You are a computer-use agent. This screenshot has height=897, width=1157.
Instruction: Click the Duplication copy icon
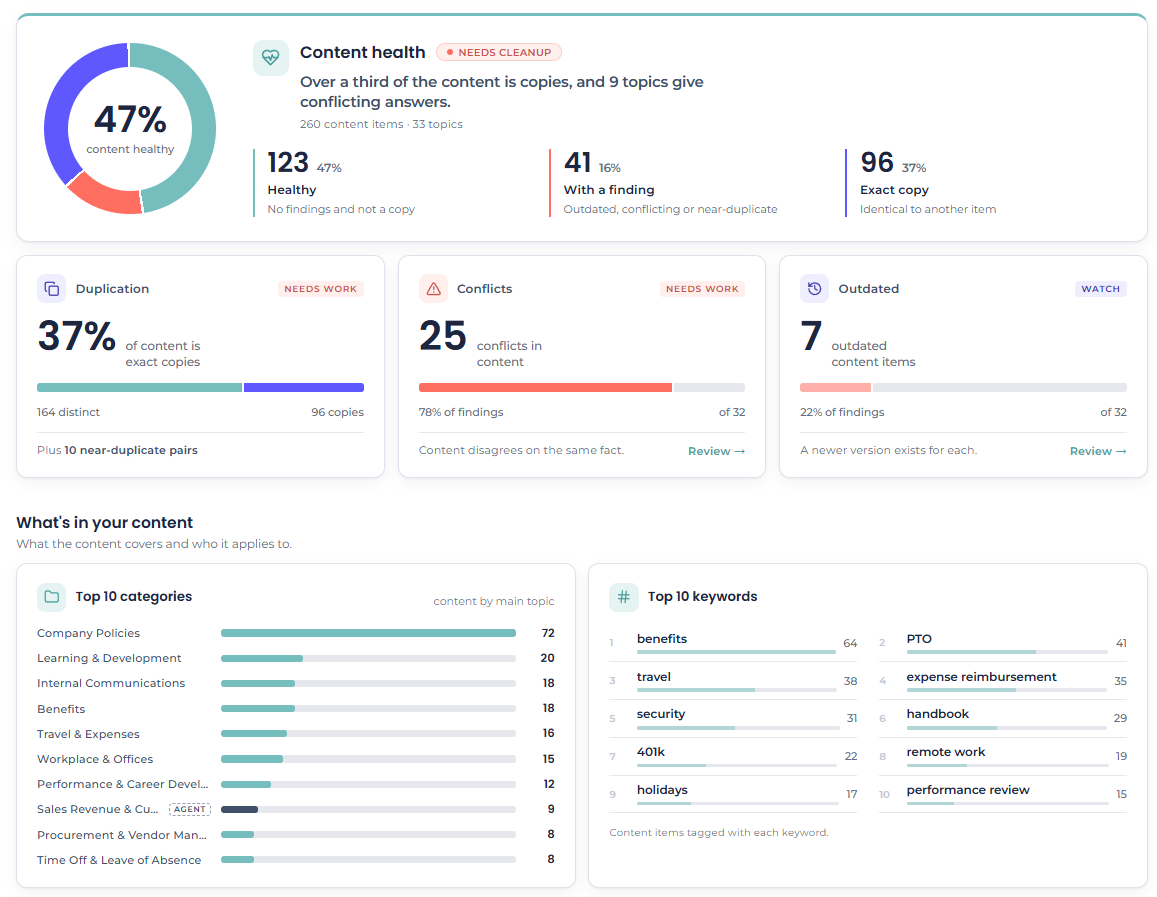pos(52,288)
